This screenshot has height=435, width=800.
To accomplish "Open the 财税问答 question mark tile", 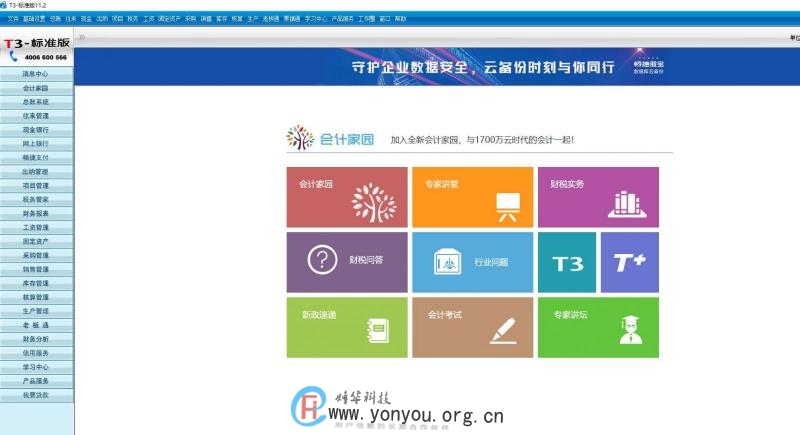I will coord(347,262).
